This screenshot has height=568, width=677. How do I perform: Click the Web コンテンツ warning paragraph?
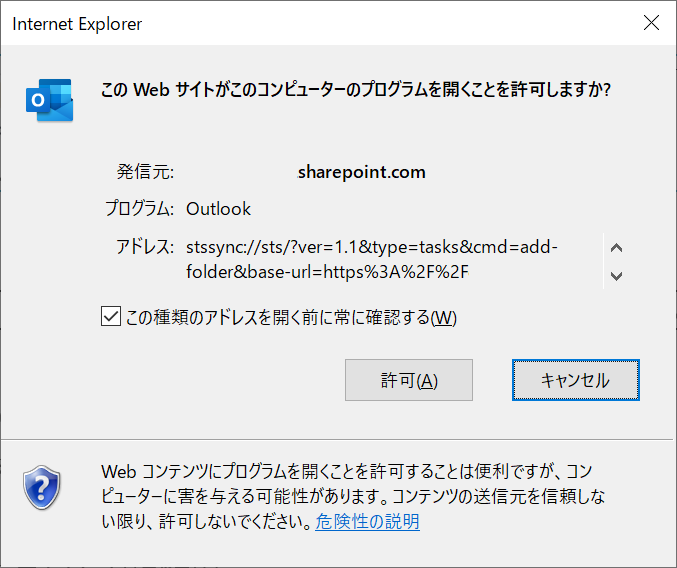point(353,496)
